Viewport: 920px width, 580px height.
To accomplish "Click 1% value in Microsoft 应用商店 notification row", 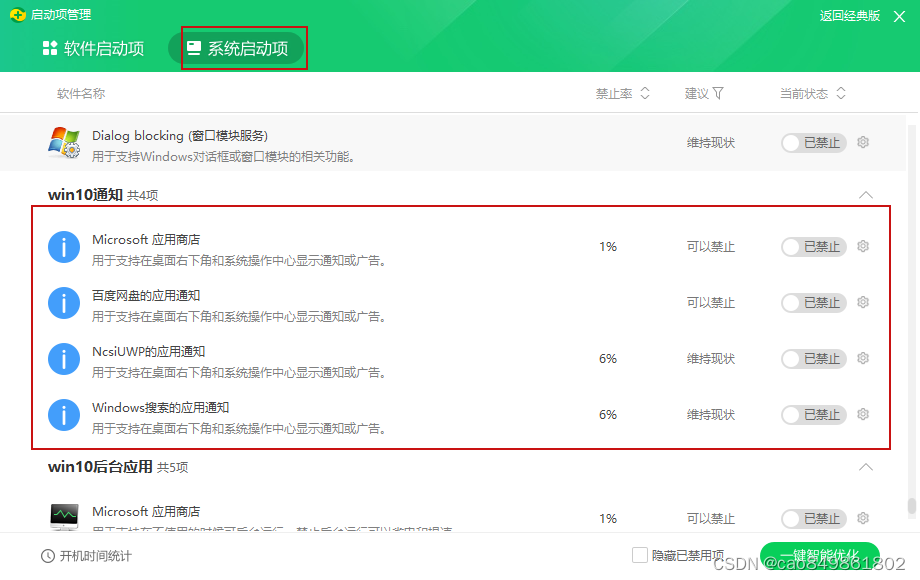I will point(608,247).
